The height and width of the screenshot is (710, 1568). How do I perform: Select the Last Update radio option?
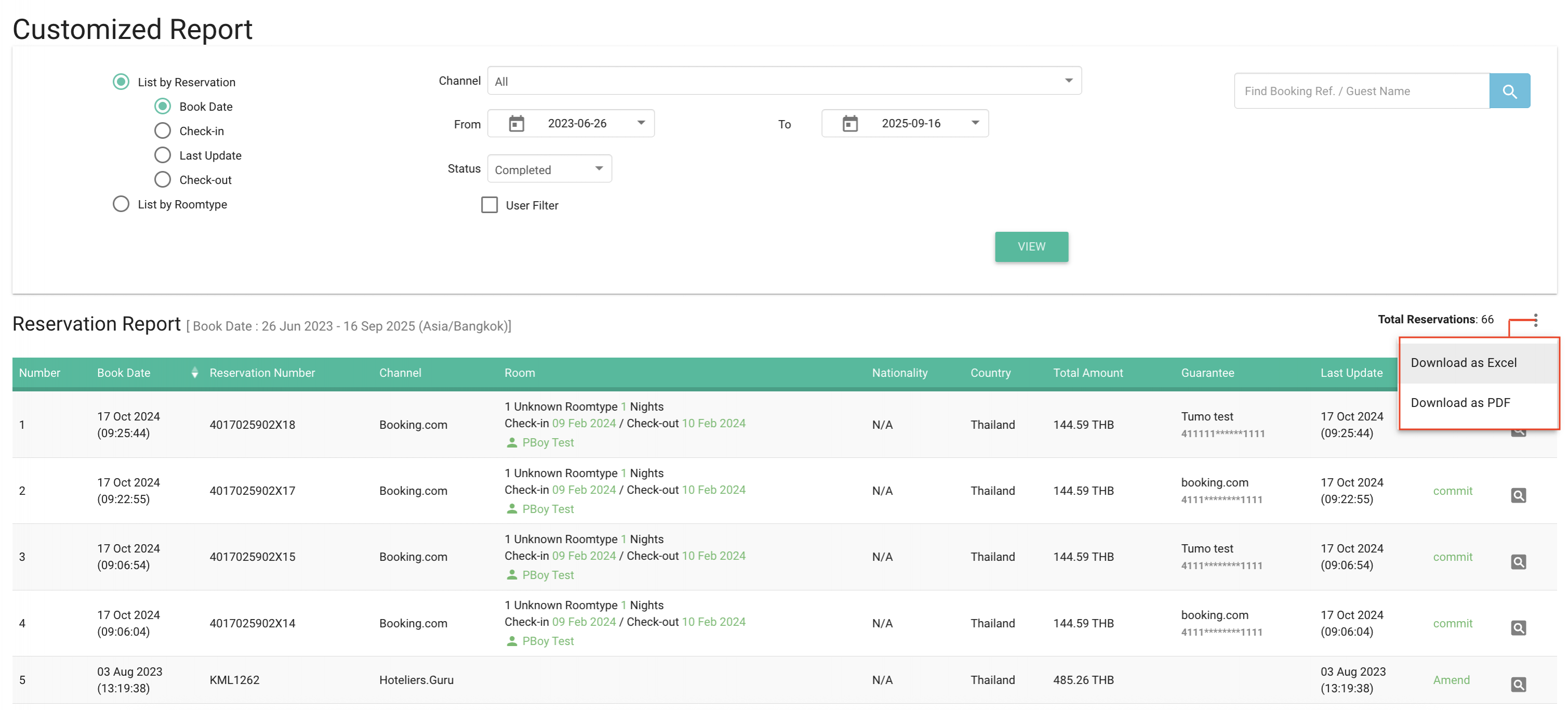pos(163,155)
